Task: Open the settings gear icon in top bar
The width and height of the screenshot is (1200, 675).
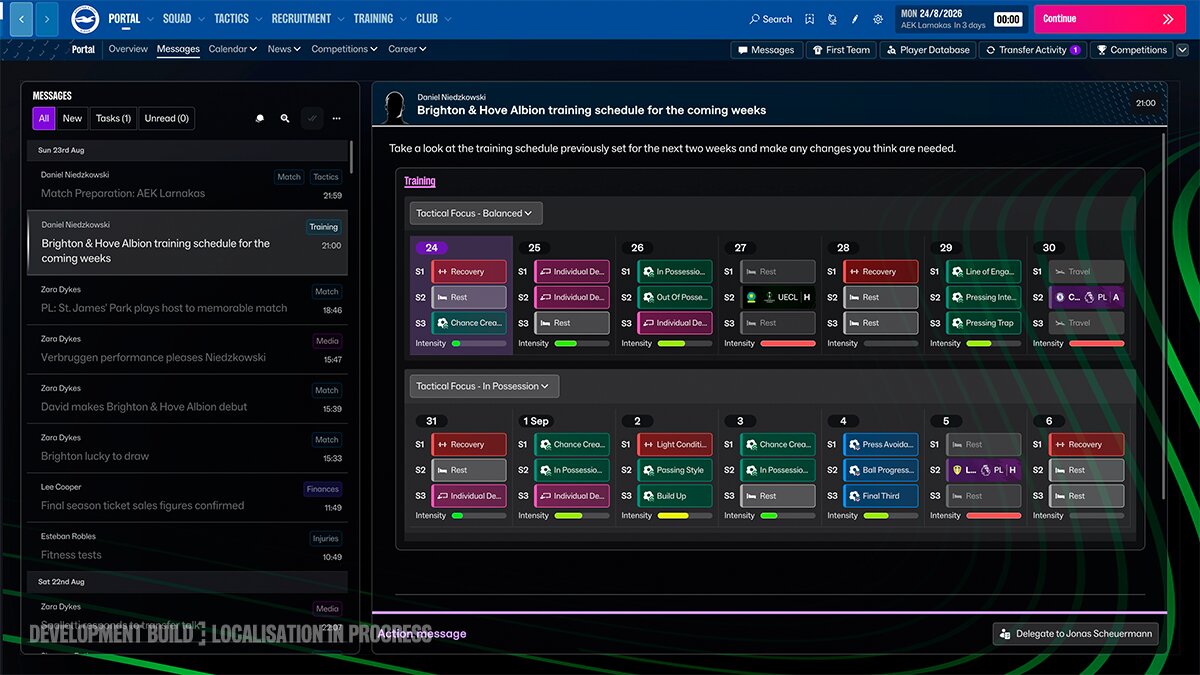Action: point(878,19)
